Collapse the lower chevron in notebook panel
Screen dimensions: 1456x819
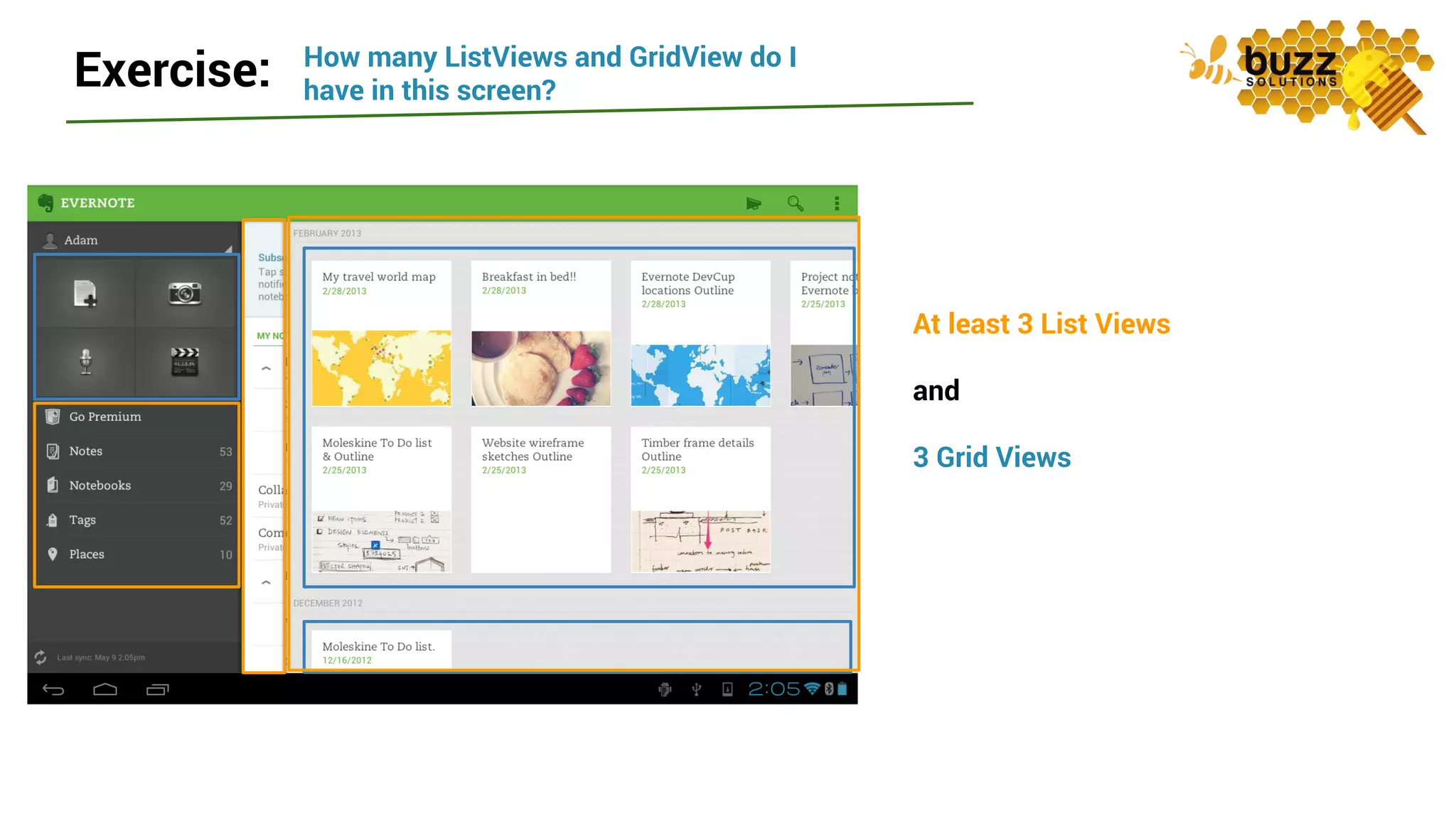[x=266, y=582]
